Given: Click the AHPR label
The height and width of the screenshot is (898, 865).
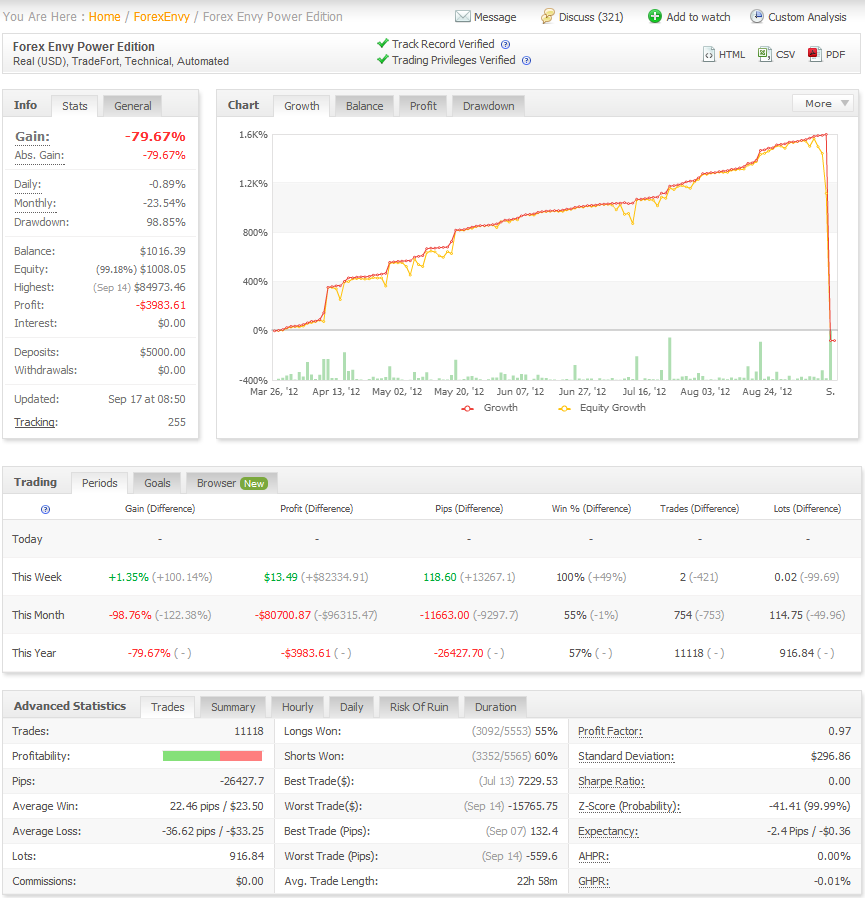Looking at the screenshot, I should pyautogui.click(x=593, y=856).
